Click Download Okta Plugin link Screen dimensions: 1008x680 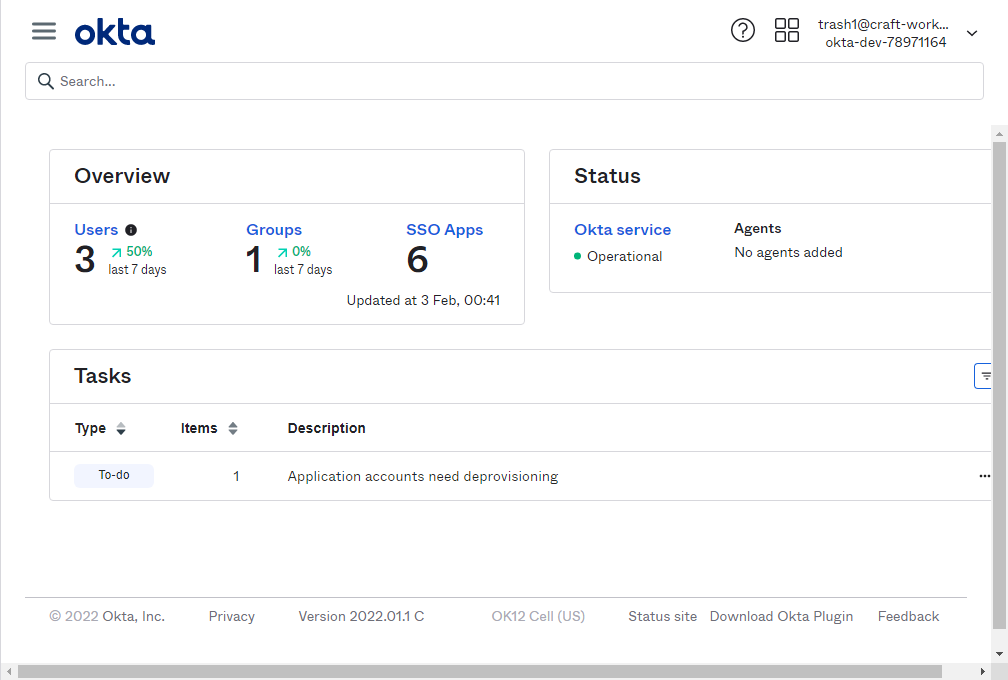click(x=781, y=616)
